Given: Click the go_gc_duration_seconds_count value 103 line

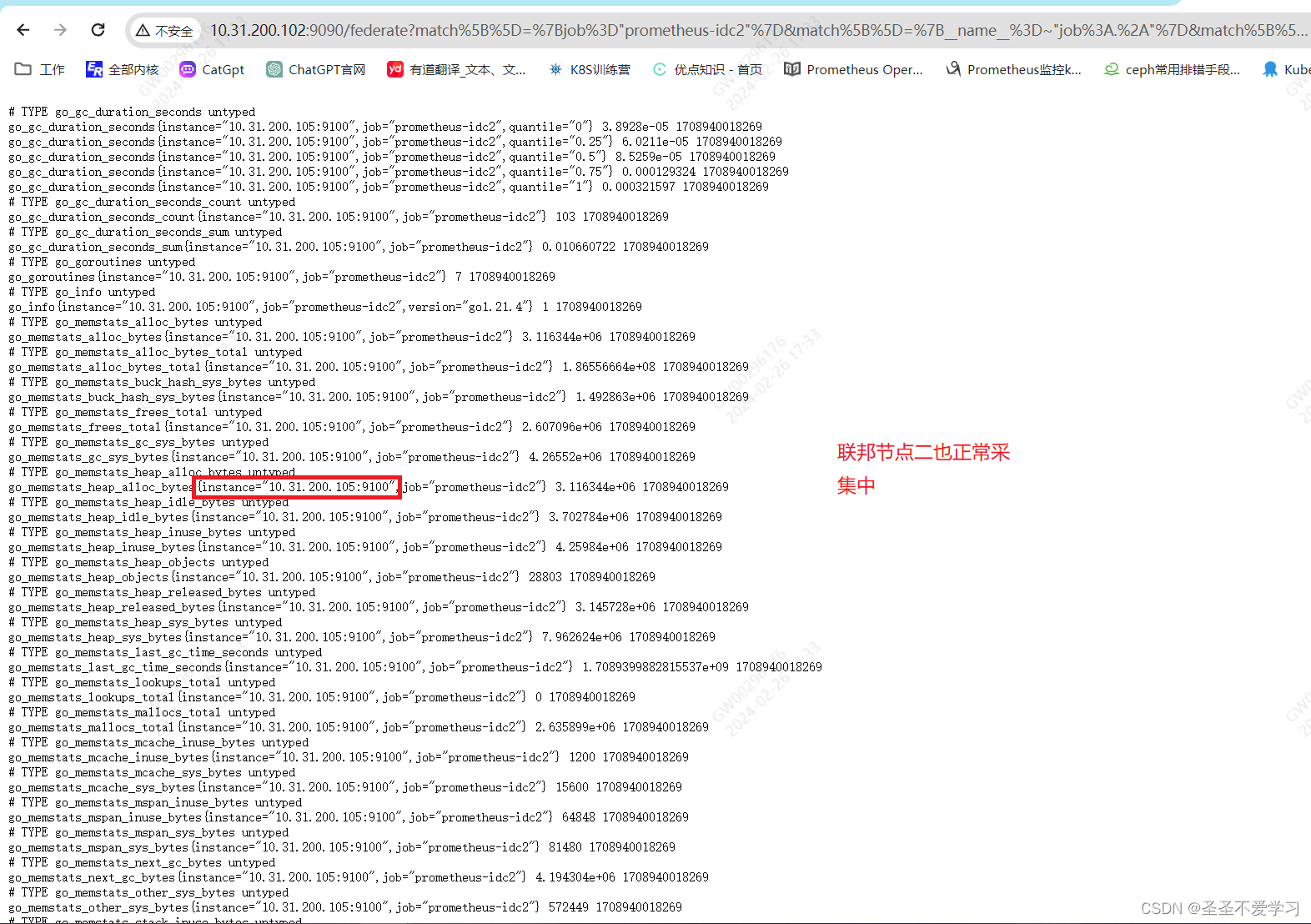Looking at the screenshot, I should 339,217.
